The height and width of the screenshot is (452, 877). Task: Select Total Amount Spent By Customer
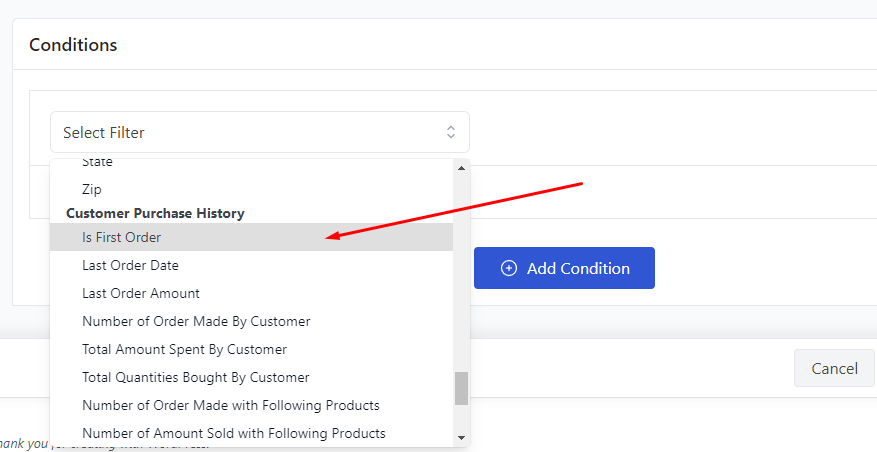[251, 349]
